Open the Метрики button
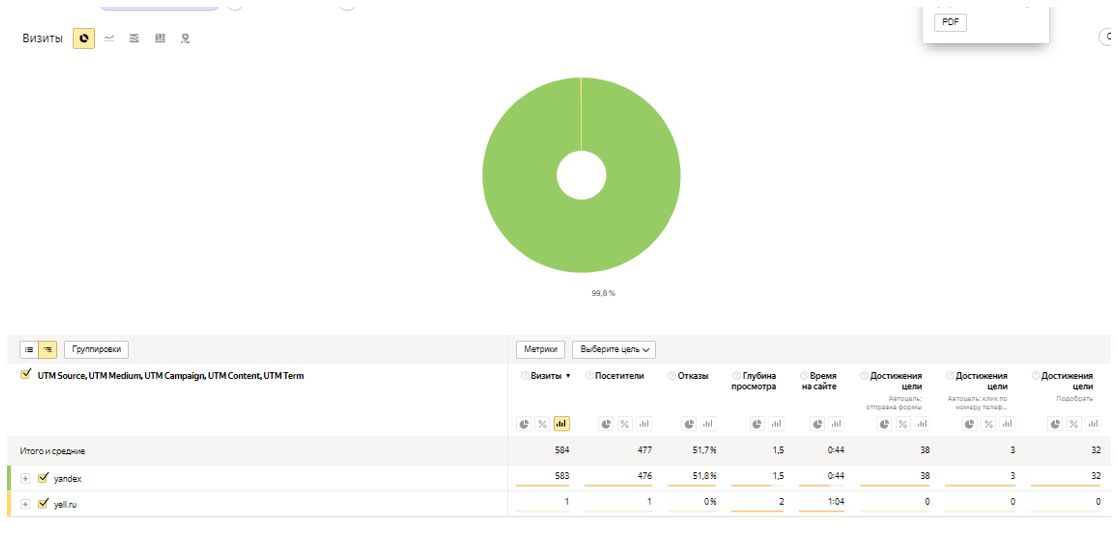 pyautogui.click(x=541, y=350)
